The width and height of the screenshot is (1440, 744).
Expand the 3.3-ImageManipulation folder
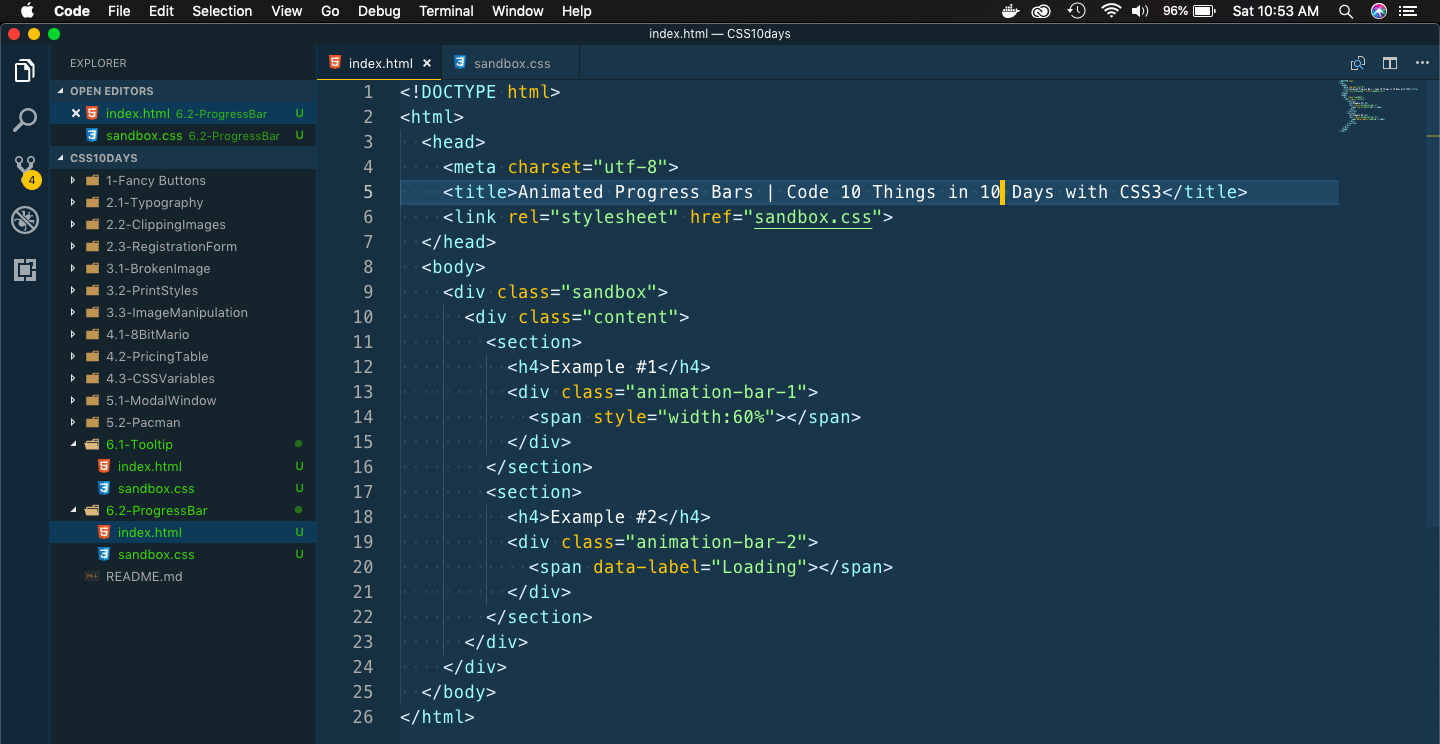click(x=183, y=312)
